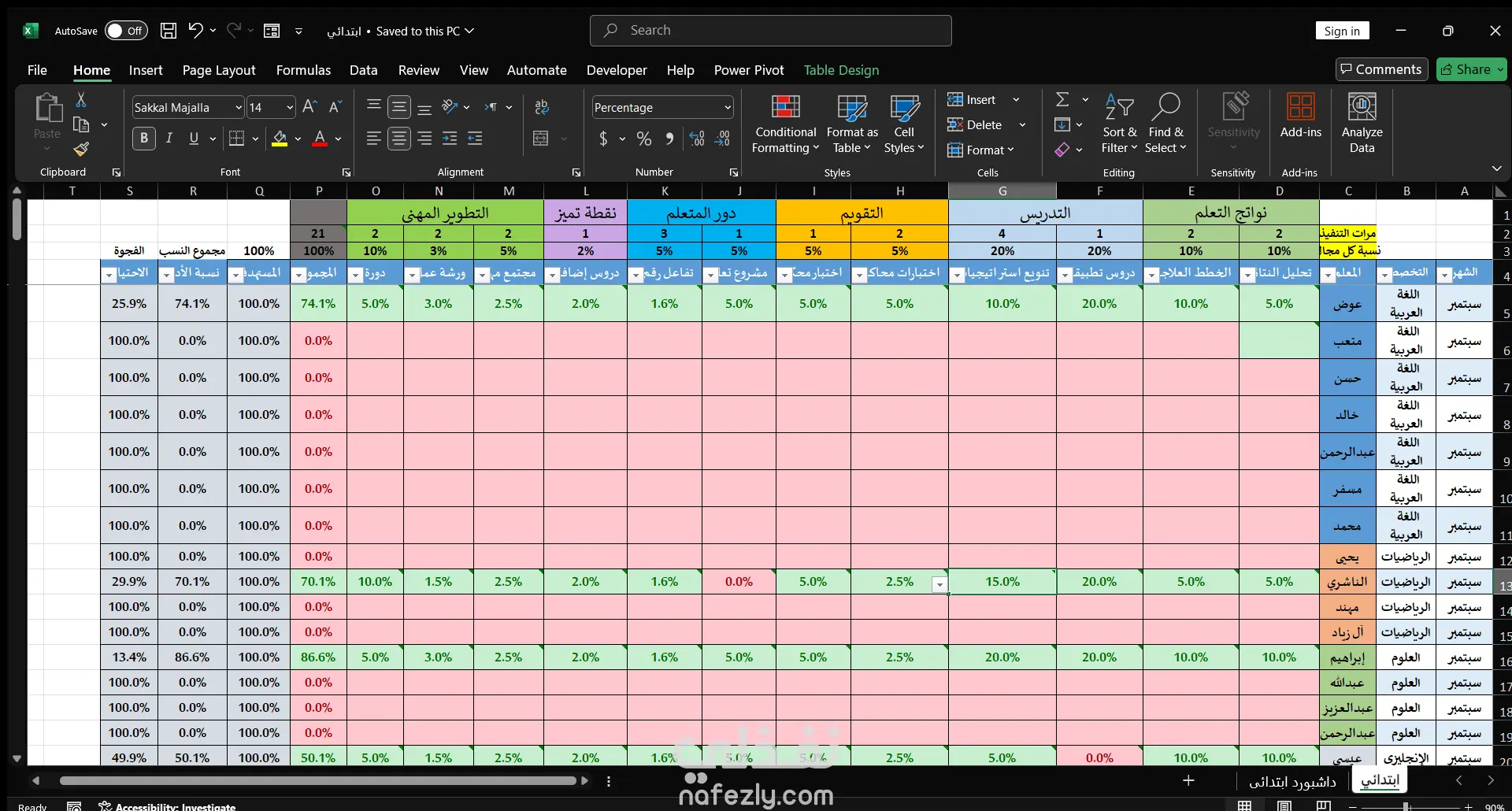Click the Save icon in title bar
This screenshot has height=811, width=1512.
(169, 31)
